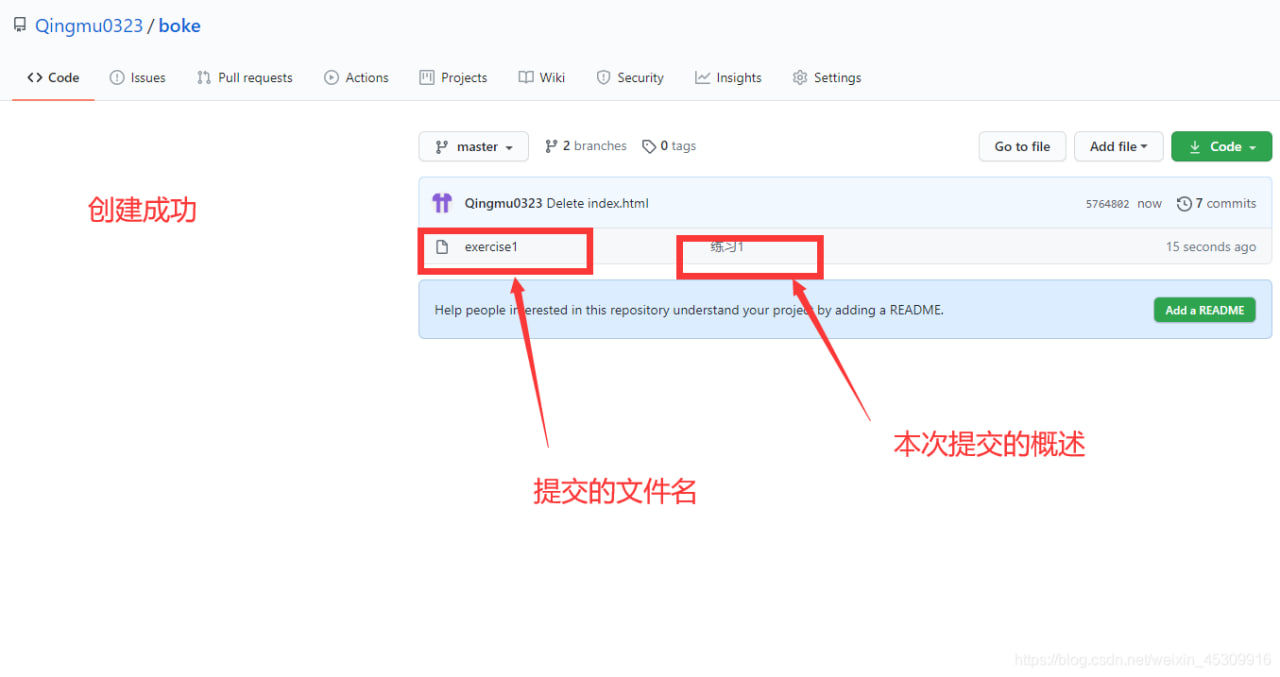
Task: Expand the master branch dropdown
Action: (x=474, y=146)
